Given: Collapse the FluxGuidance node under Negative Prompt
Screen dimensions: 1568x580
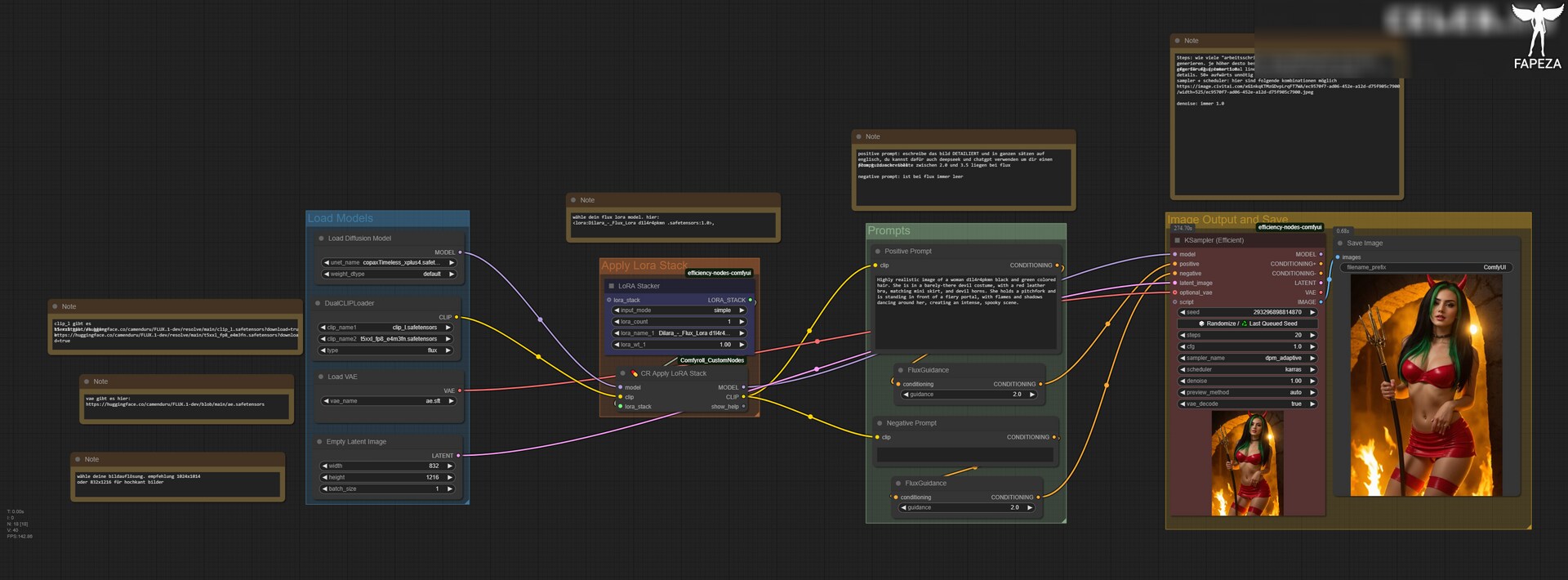Looking at the screenshot, I should tap(898, 484).
